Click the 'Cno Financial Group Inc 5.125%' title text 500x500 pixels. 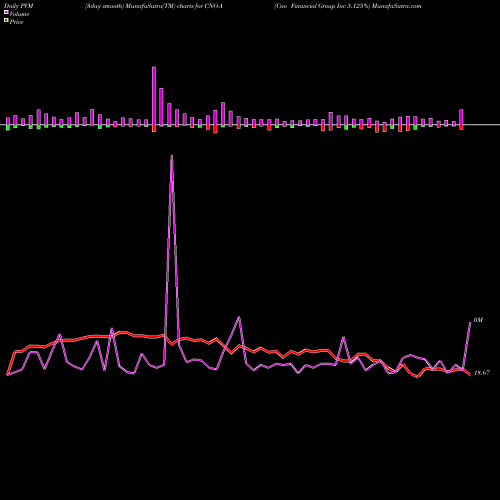322,6
